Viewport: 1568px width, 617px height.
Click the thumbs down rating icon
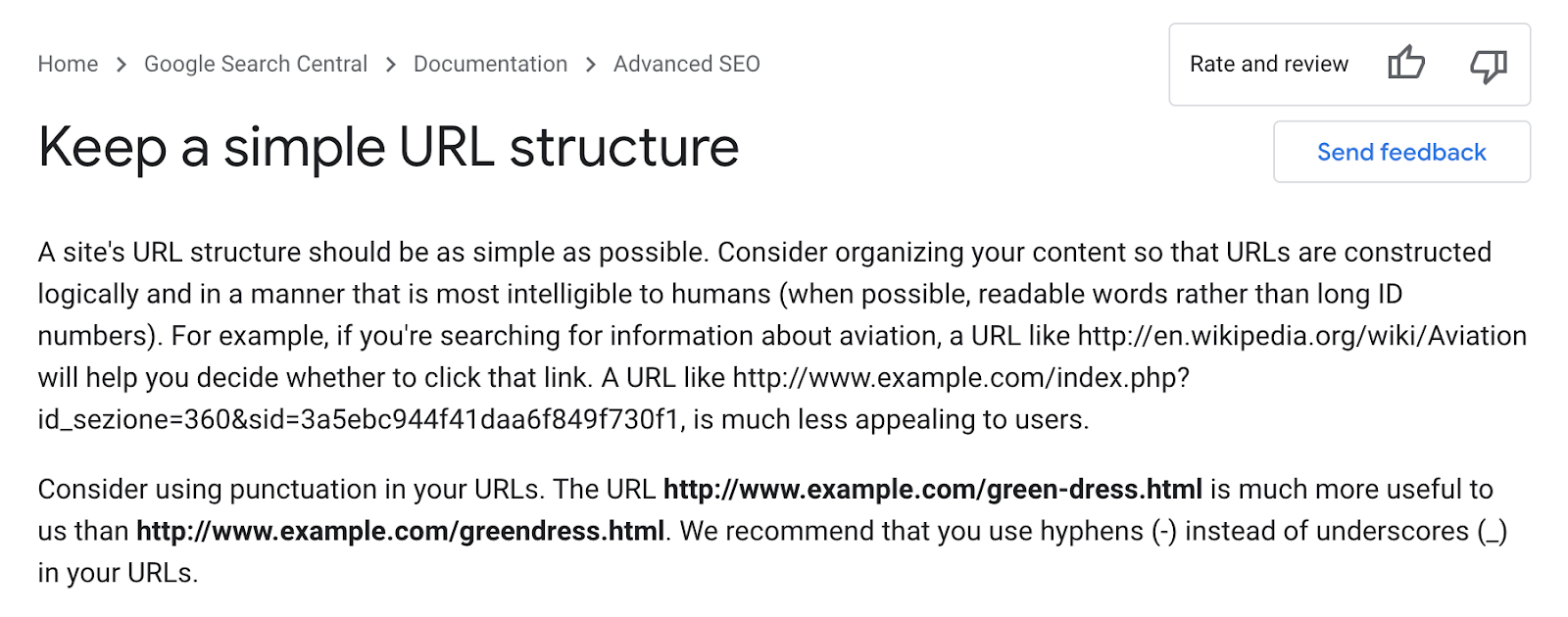tap(1488, 66)
